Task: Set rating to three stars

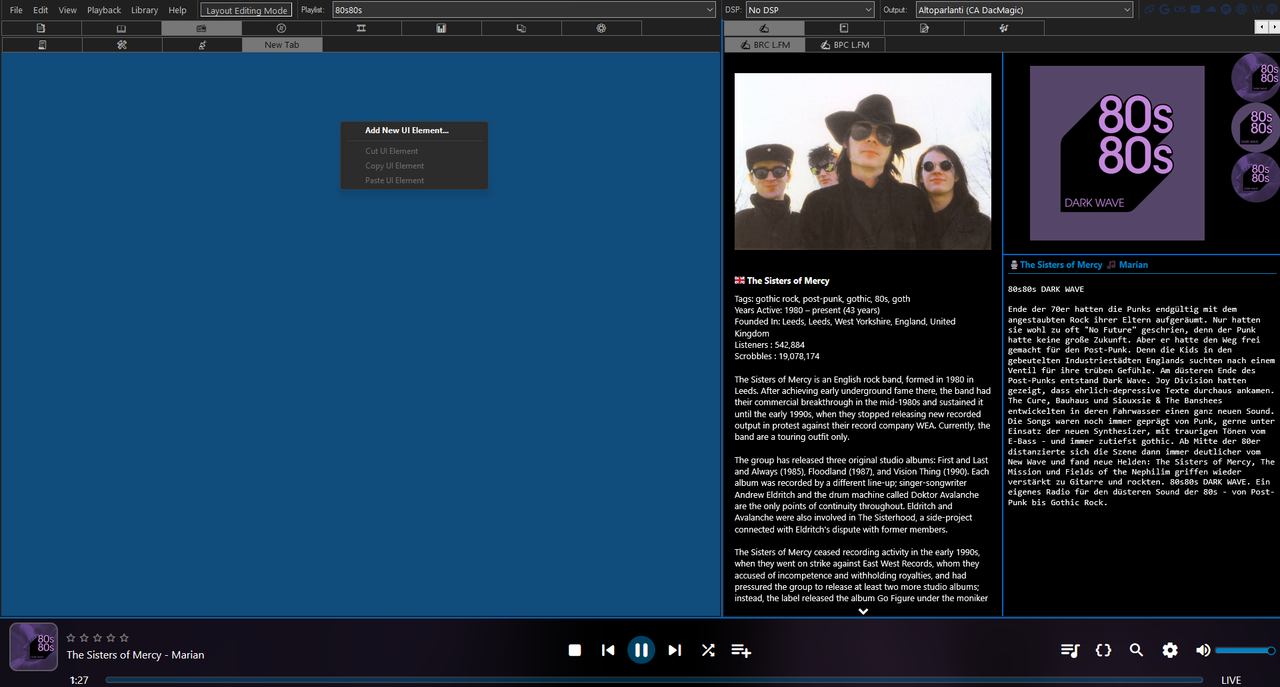Action: [98, 637]
